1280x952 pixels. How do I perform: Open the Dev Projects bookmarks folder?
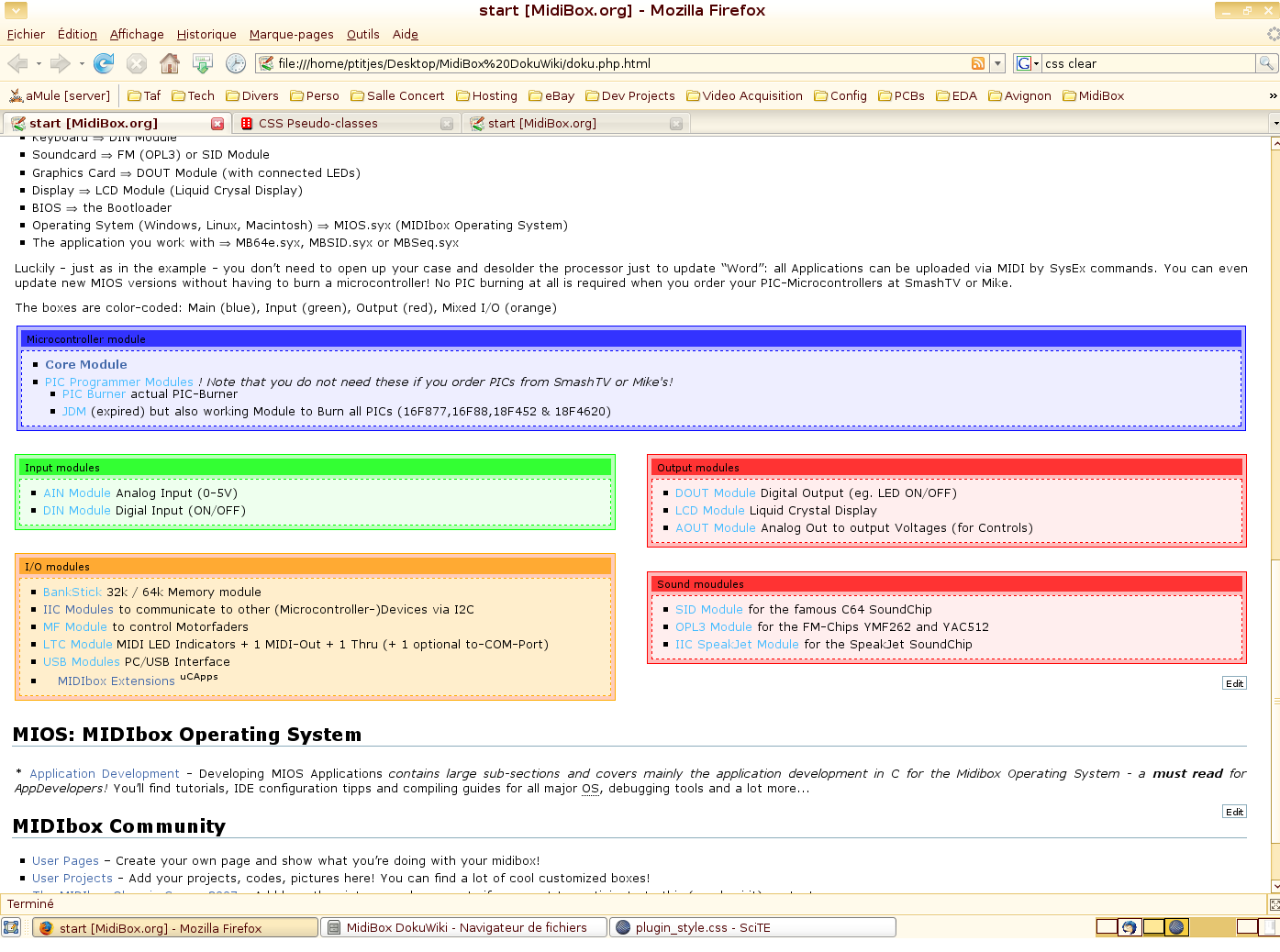tap(630, 95)
